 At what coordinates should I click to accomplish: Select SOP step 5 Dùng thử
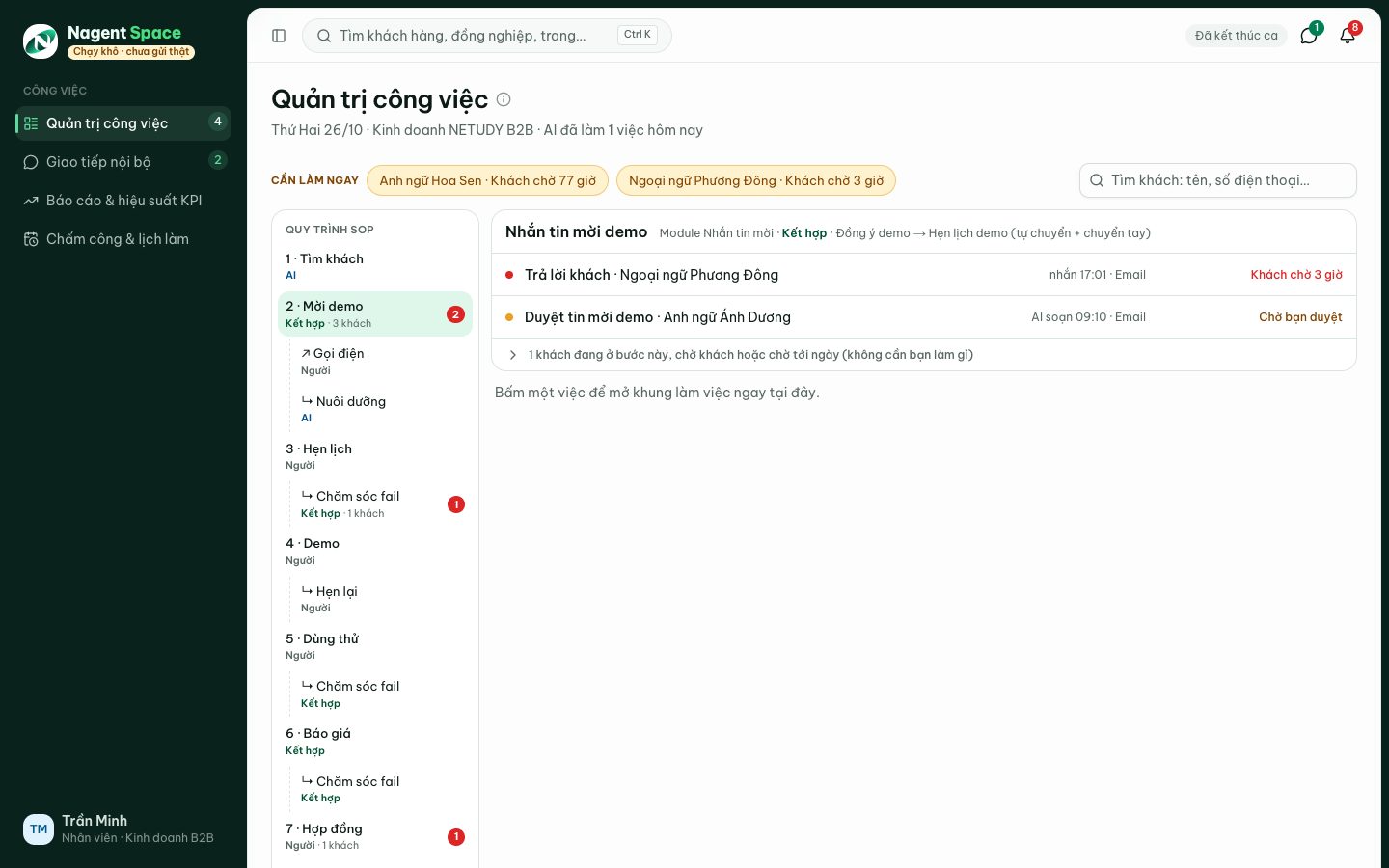coord(375,646)
